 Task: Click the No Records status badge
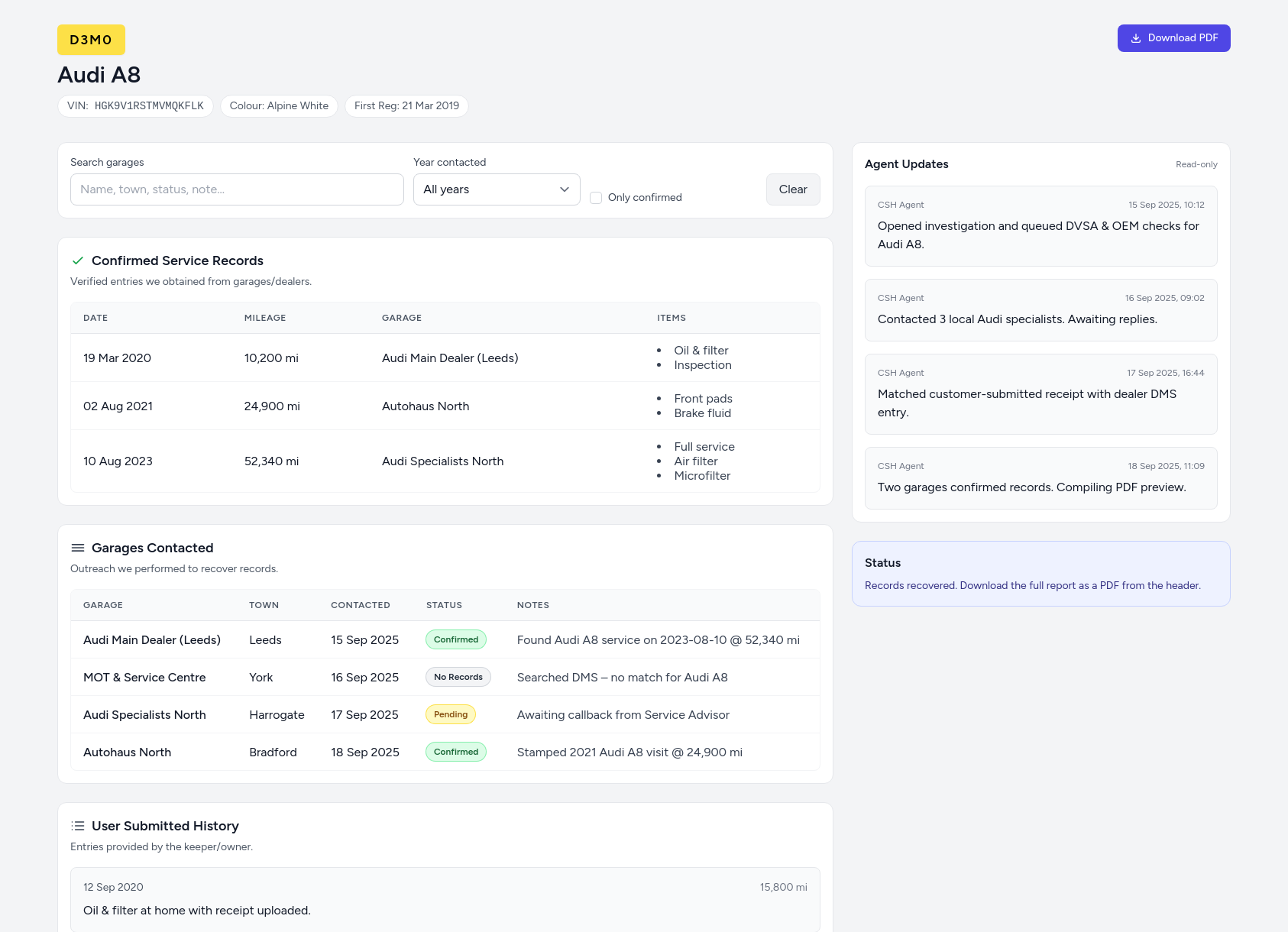point(458,677)
